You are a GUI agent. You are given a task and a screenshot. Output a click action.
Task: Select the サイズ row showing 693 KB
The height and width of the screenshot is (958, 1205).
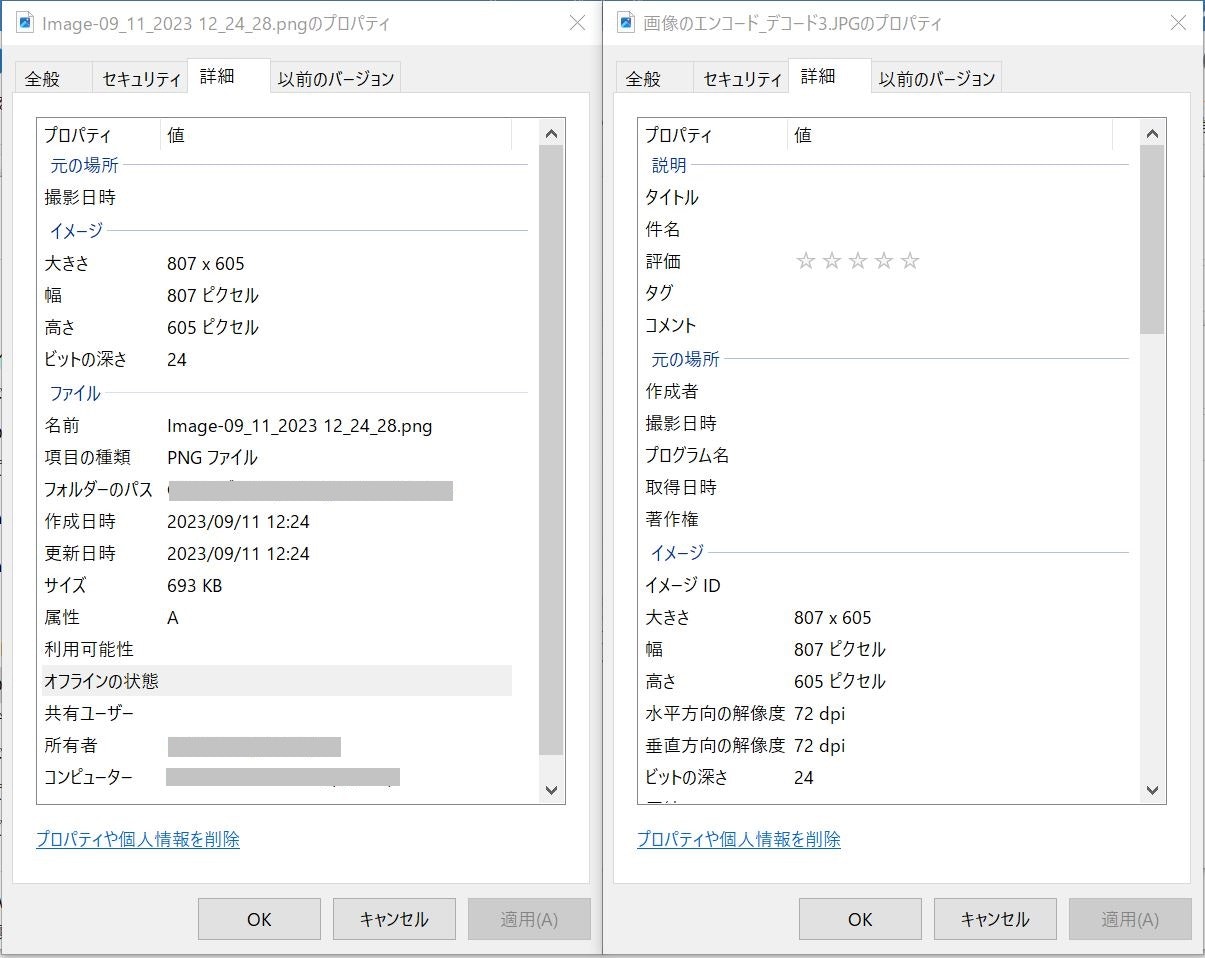(275, 585)
